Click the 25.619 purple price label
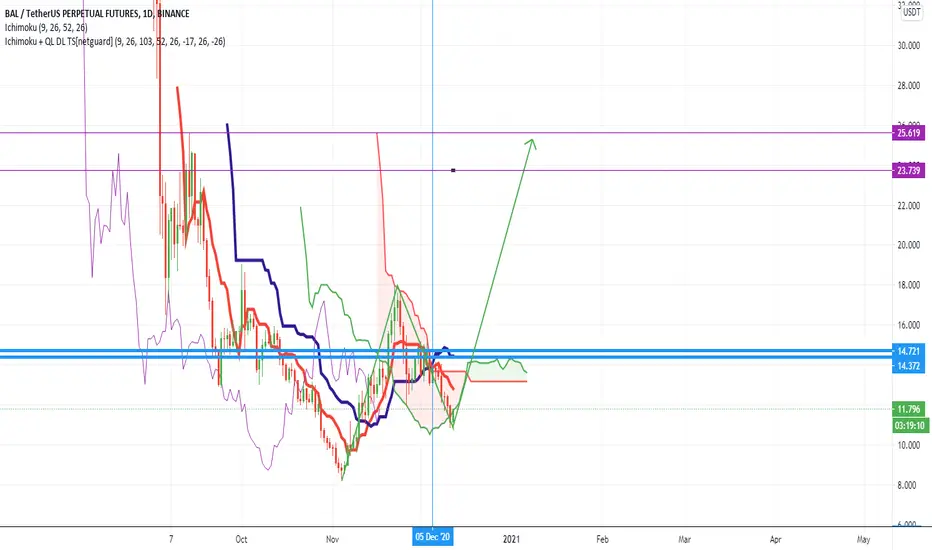The width and height of the screenshot is (932, 550). coord(908,133)
